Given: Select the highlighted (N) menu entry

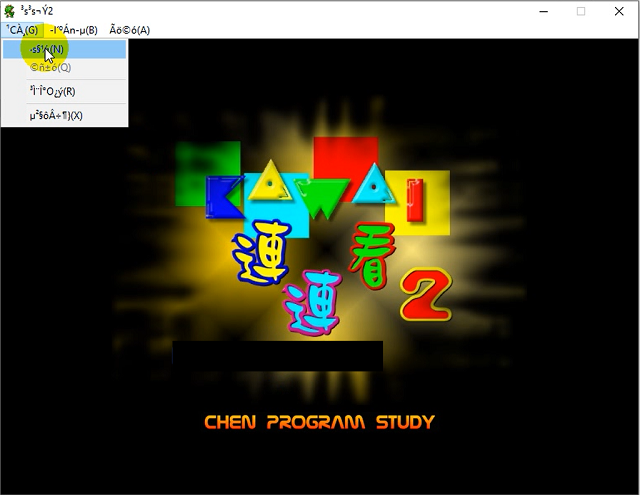Looking at the screenshot, I should point(64,49).
